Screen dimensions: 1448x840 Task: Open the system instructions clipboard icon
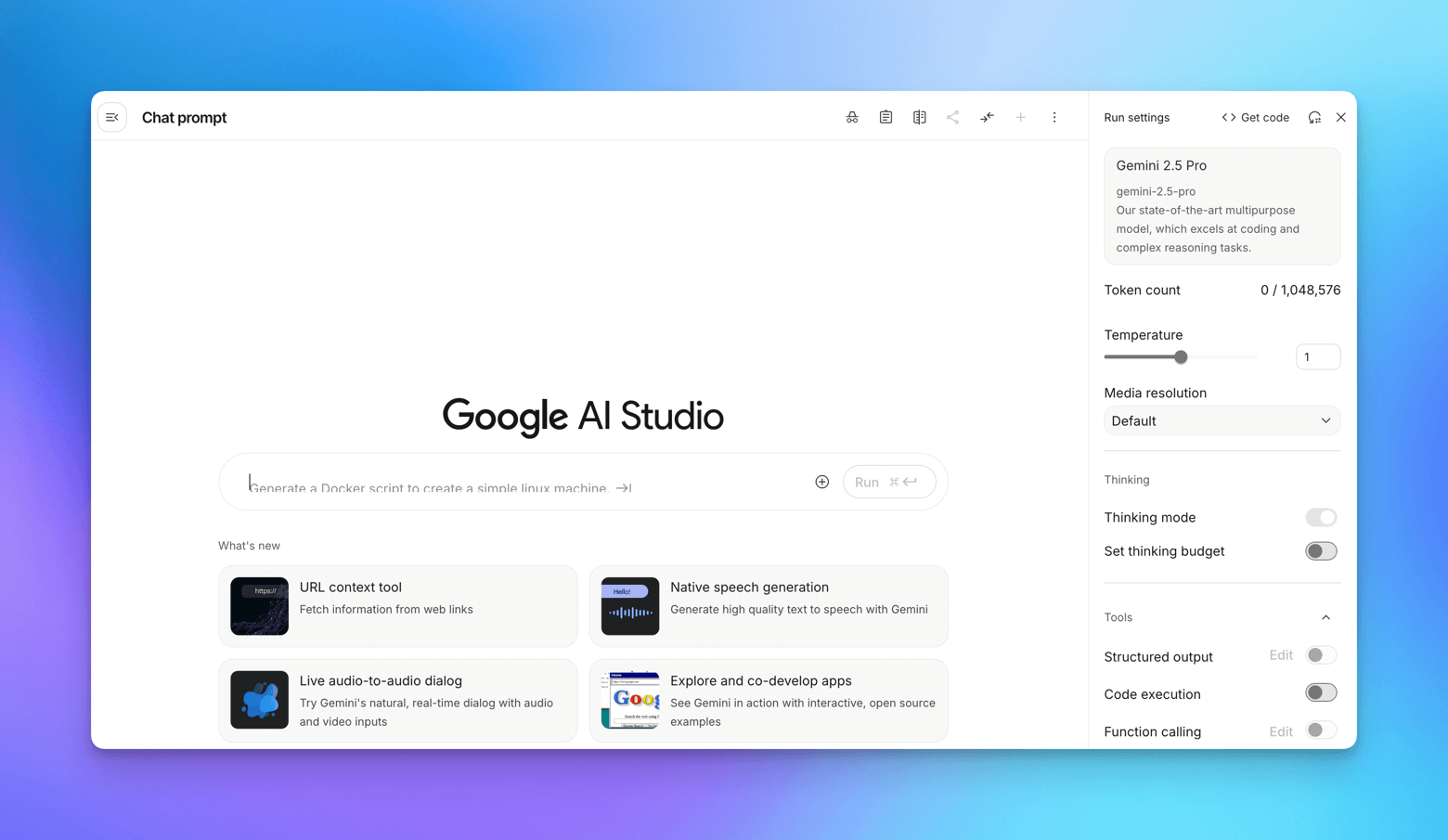coord(886,118)
